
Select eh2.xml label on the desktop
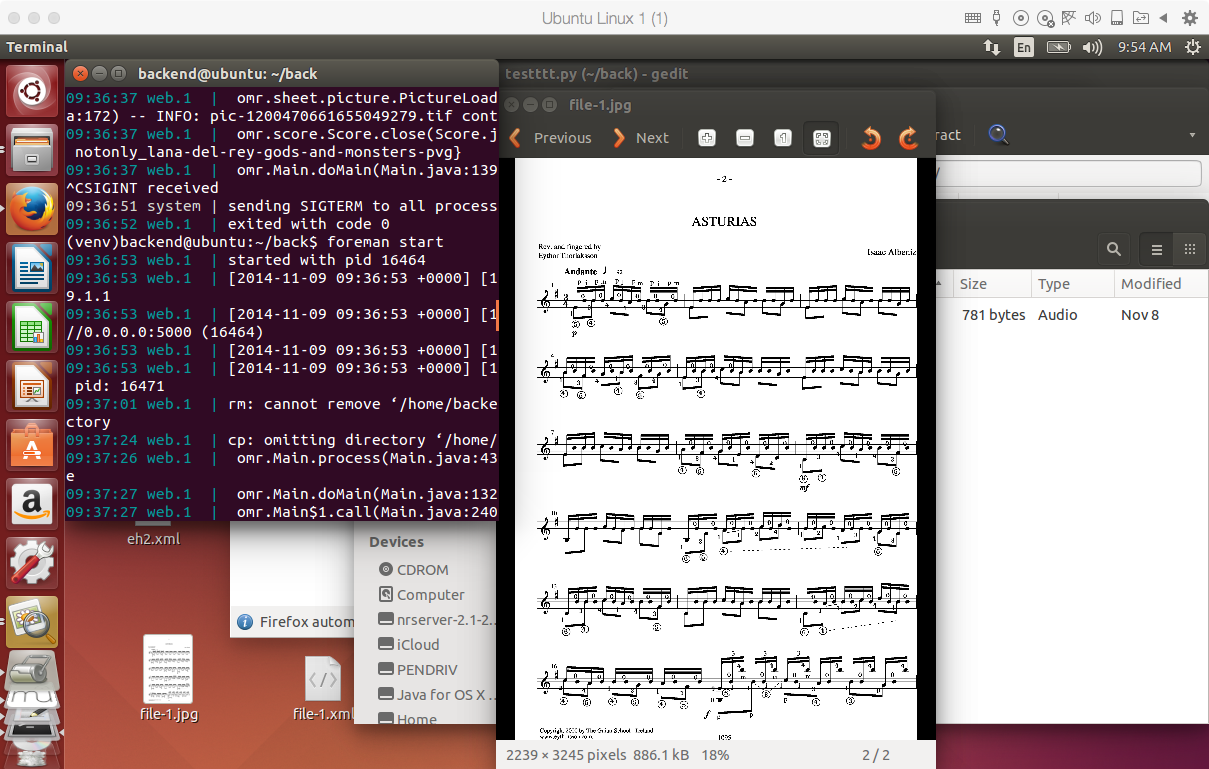click(153, 537)
